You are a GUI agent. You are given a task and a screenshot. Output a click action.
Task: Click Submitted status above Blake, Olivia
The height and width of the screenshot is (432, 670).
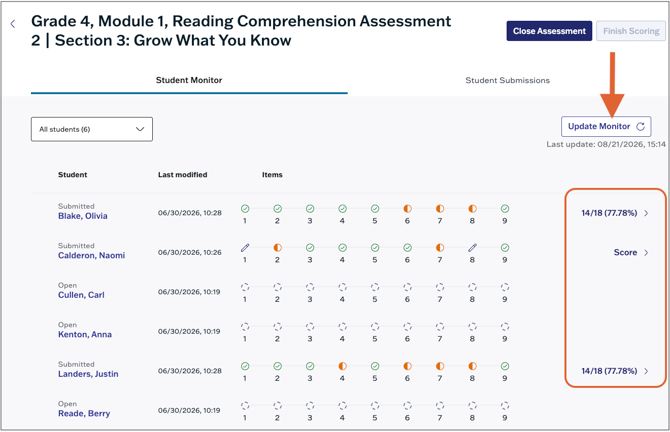pos(76,206)
